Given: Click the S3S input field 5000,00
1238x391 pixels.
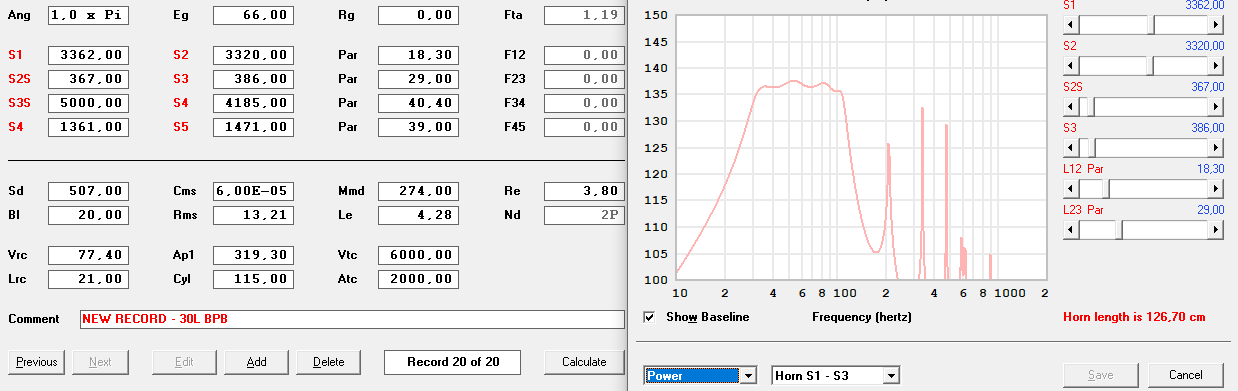Looking at the screenshot, I should point(88,103).
